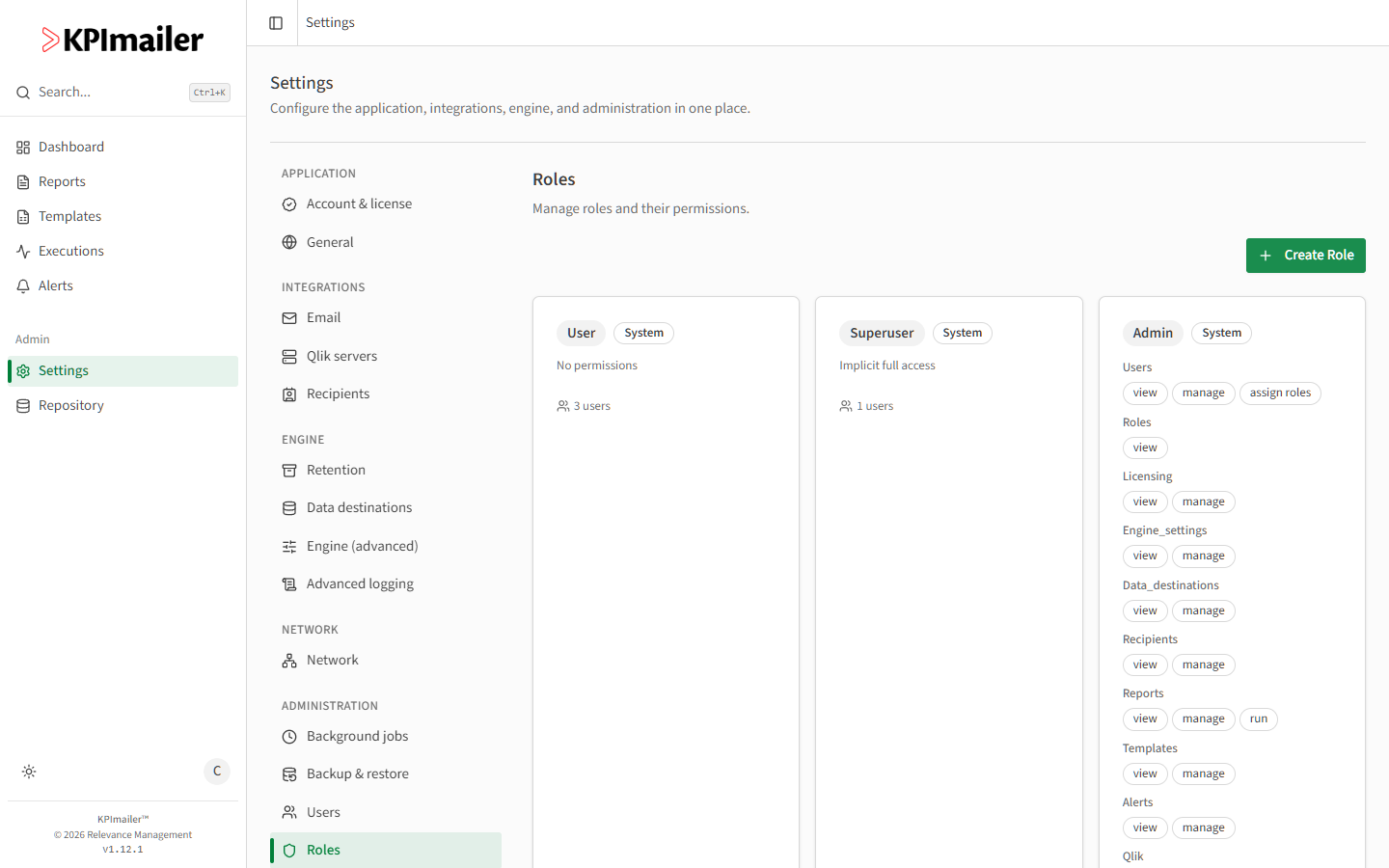This screenshot has height=868, width=1389.
Task: Click "manage" chip under Alerts permissions
Action: 1203,828
